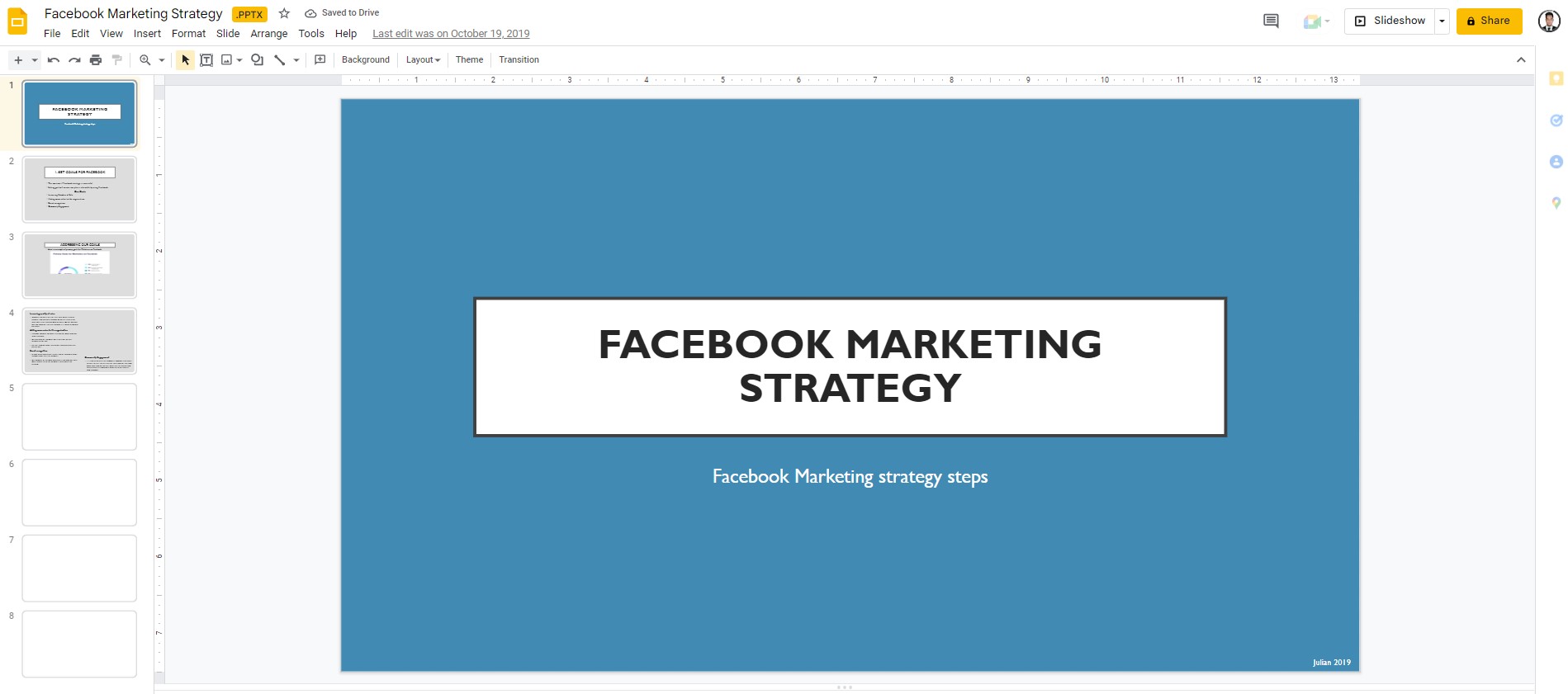This screenshot has height=694, width=1568.
Task: Expand the insert image dropdown arrow
Action: pyautogui.click(x=239, y=60)
